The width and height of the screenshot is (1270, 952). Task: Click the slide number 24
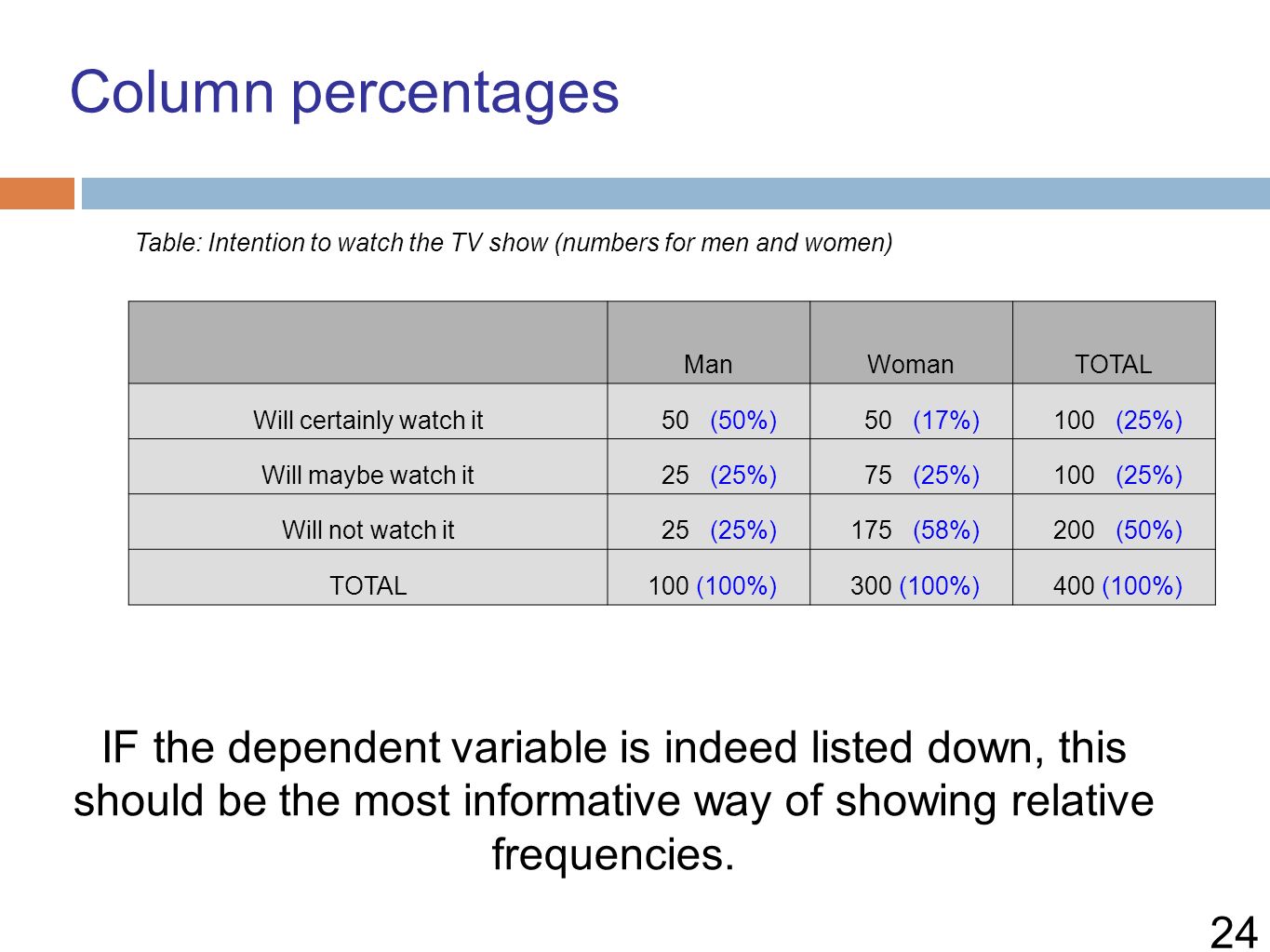tap(1234, 932)
